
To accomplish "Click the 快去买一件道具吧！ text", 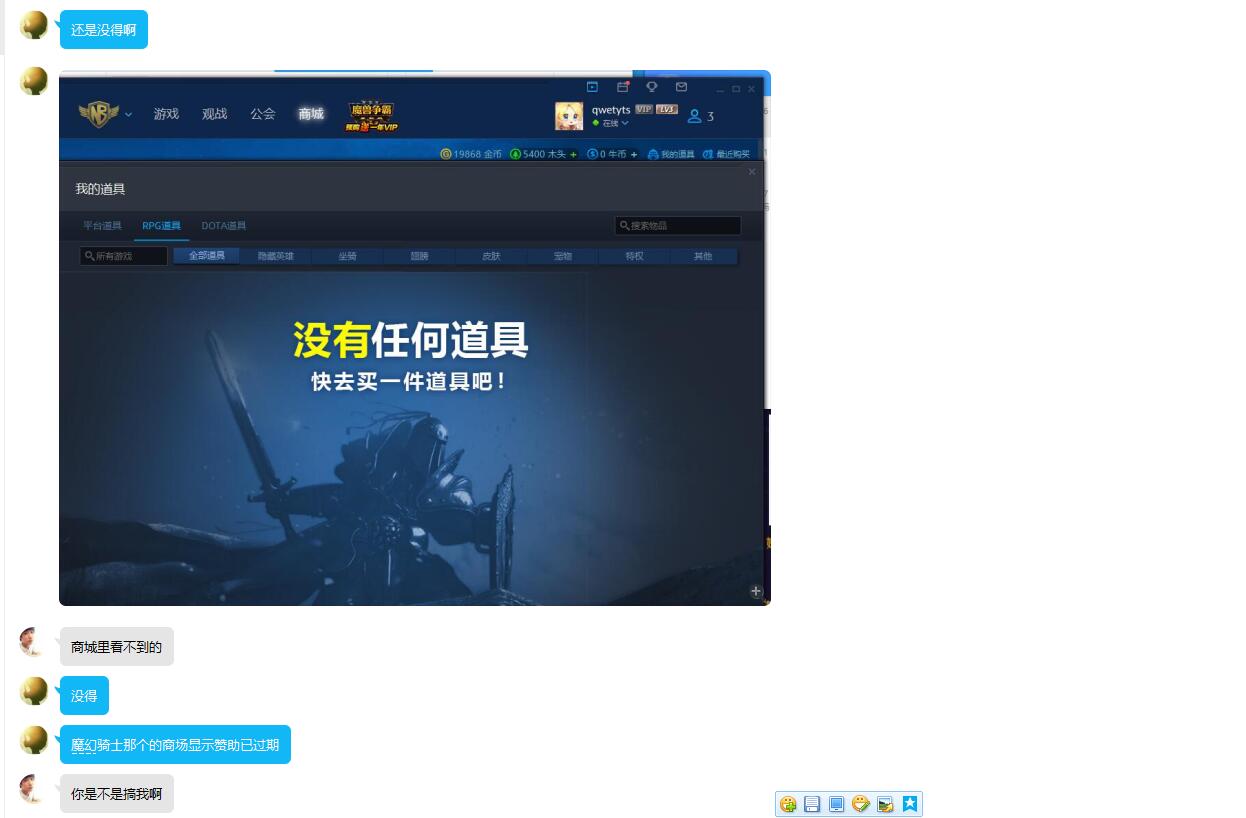I will point(410,382).
